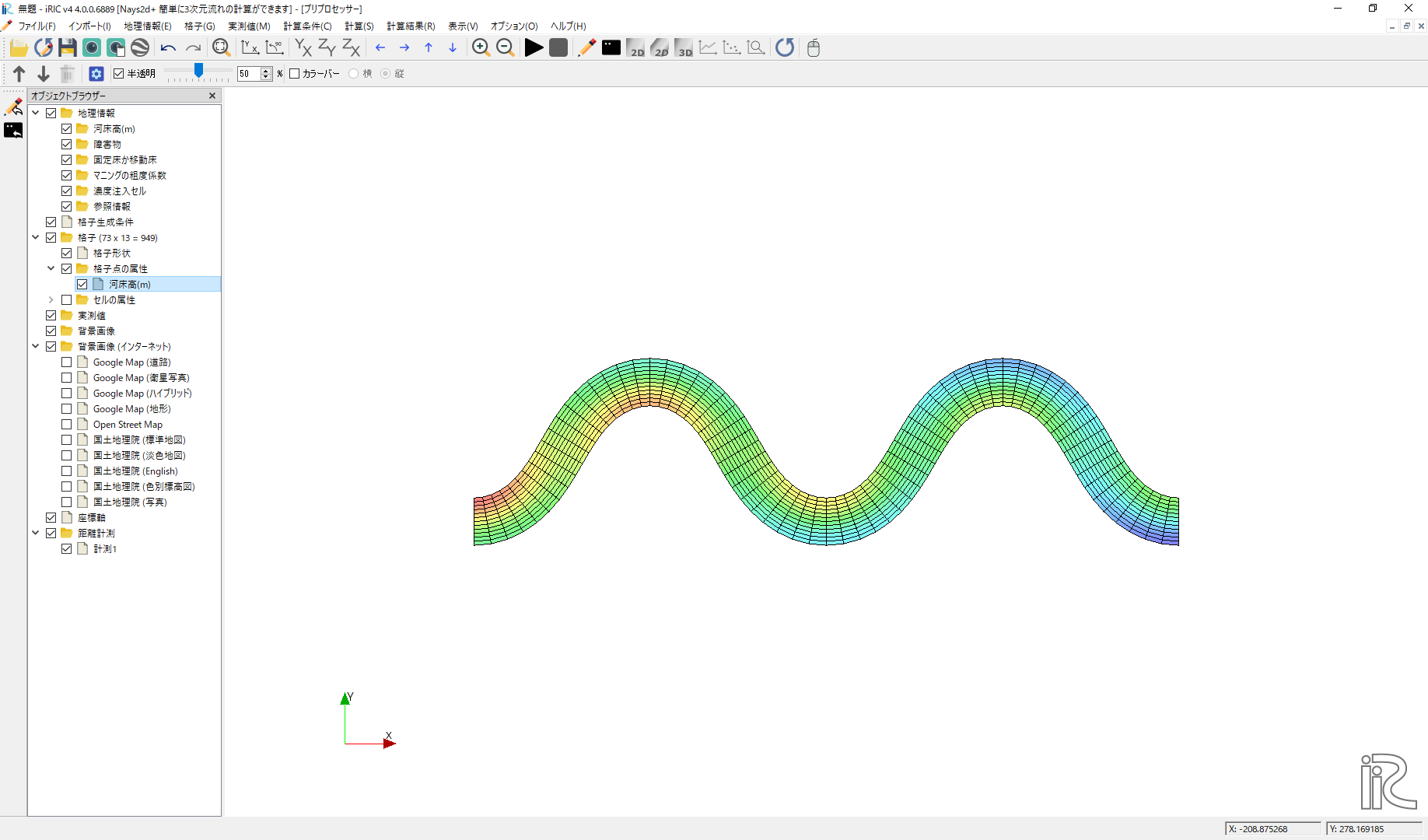Open the 計算結果(R) menu
The height and width of the screenshot is (840, 1428).
pos(411,26)
